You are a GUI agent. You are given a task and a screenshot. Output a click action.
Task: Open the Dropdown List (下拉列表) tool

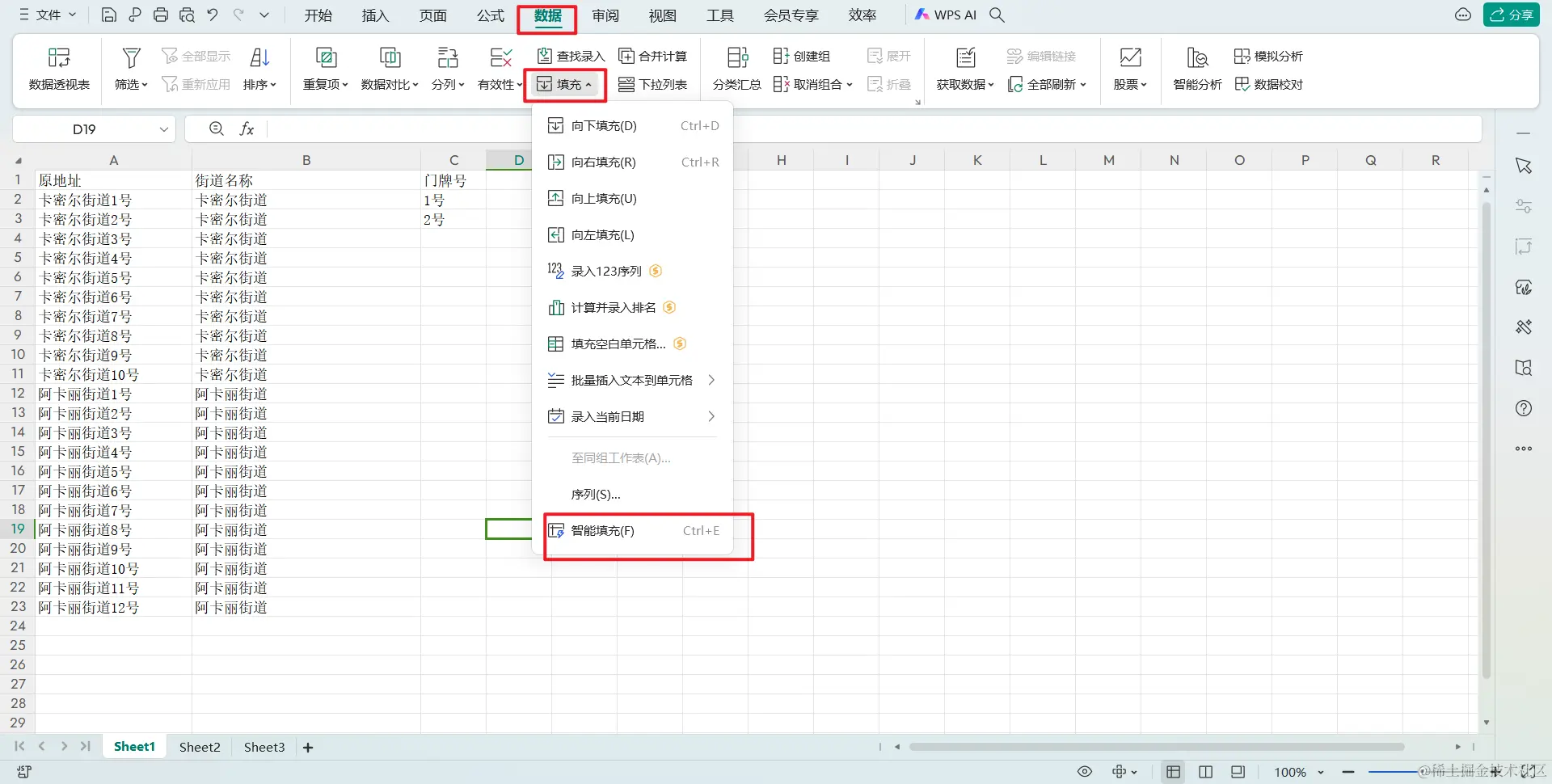point(652,84)
